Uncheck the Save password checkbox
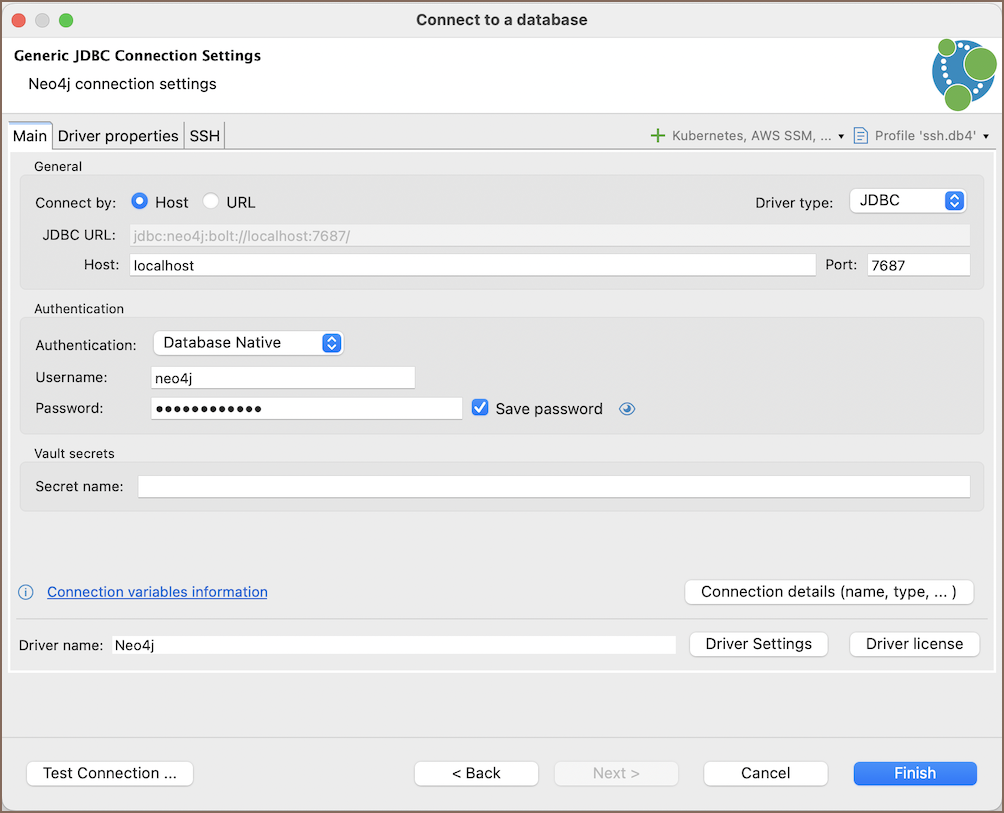Screen dimensions: 1004x813 point(480,408)
